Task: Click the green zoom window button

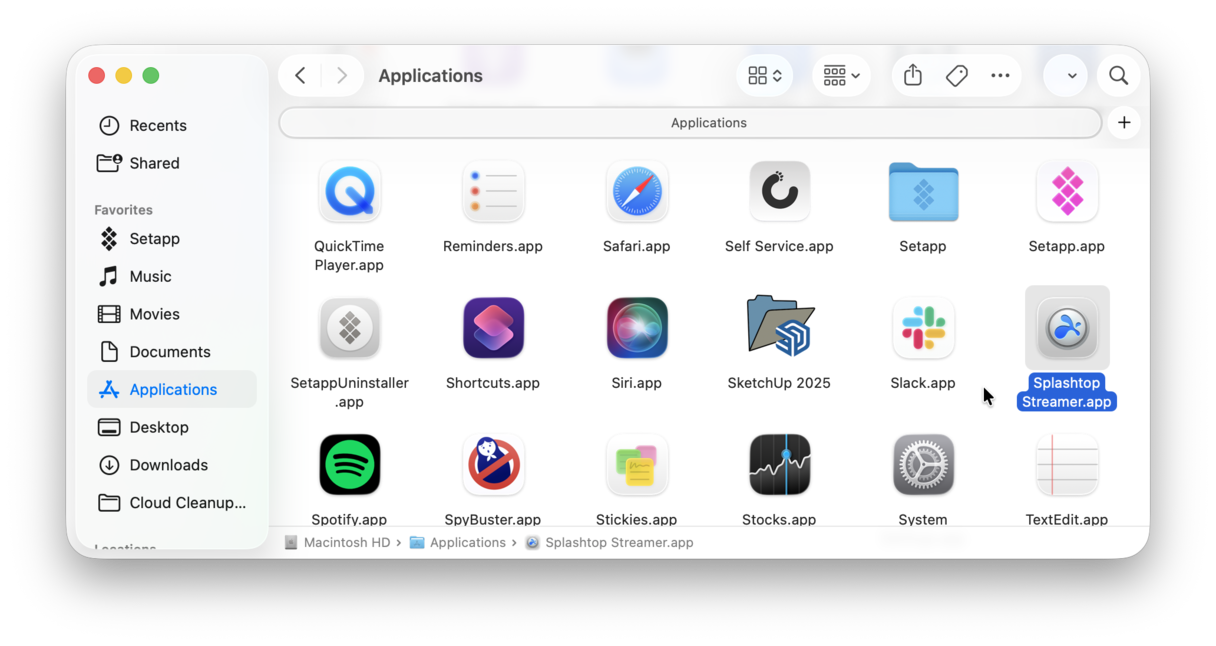Action: coord(151,76)
